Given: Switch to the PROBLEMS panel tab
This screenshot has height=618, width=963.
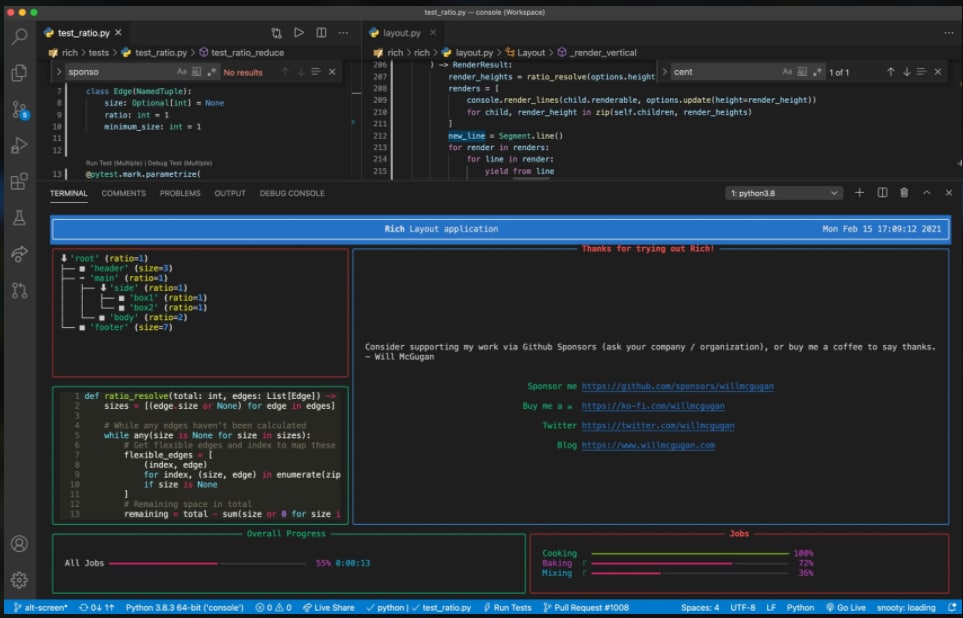Looking at the screenshot, I should point(180,193).
